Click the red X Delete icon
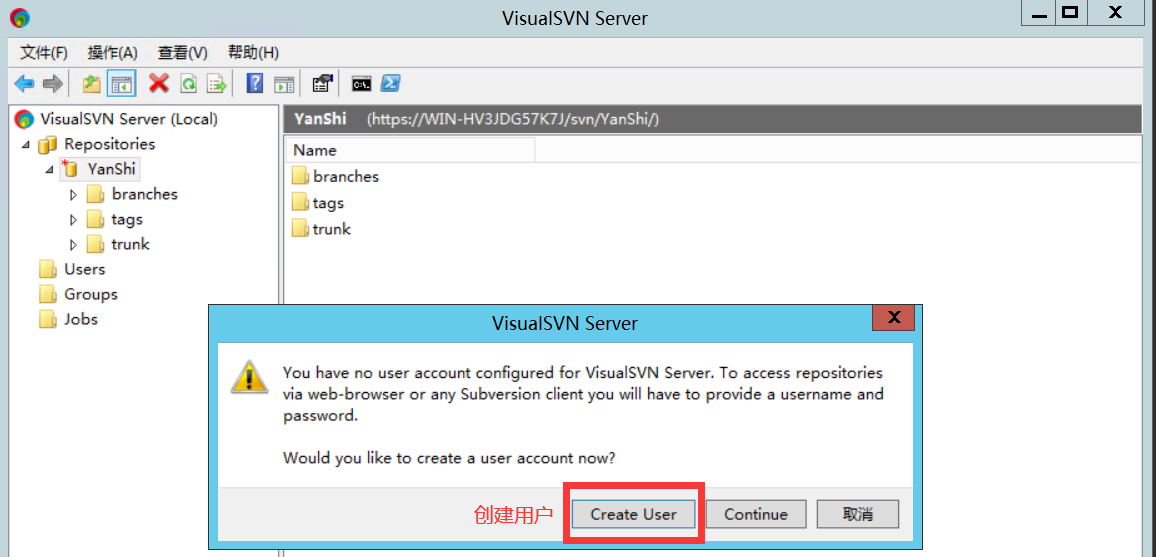The width and height of the screenshot is (1156, 557). (x=159, y=83)
